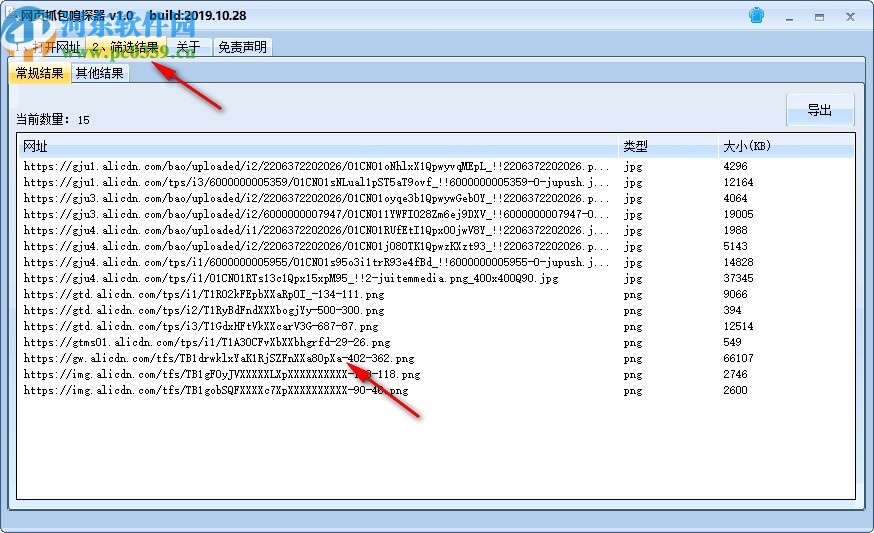Select the row with size 14828

[x=435, y=263]
